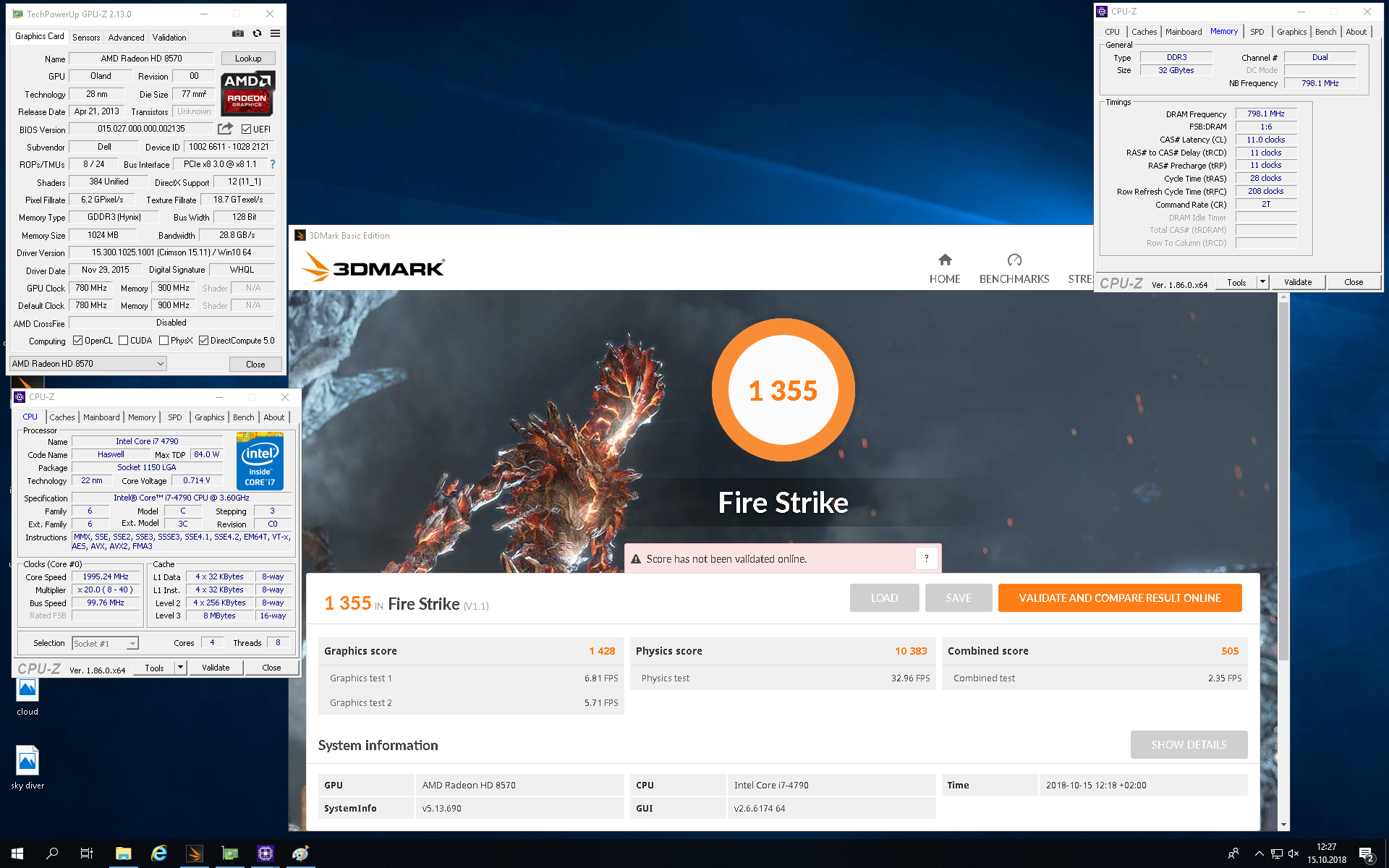Open the cloud desktop file icon
Image resolution: width=1389 pixels, height=868 pixels.
27,689
